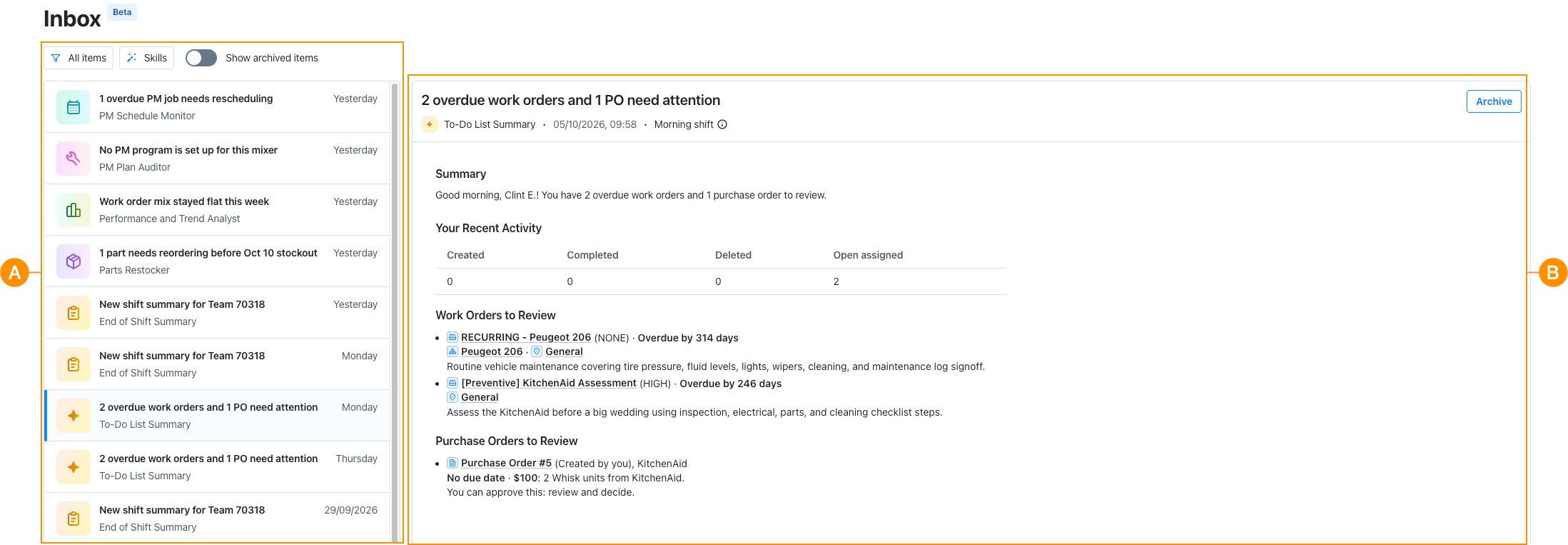
Task: Open General location link under Peugeot 206
Action: [x=564, y=351]
